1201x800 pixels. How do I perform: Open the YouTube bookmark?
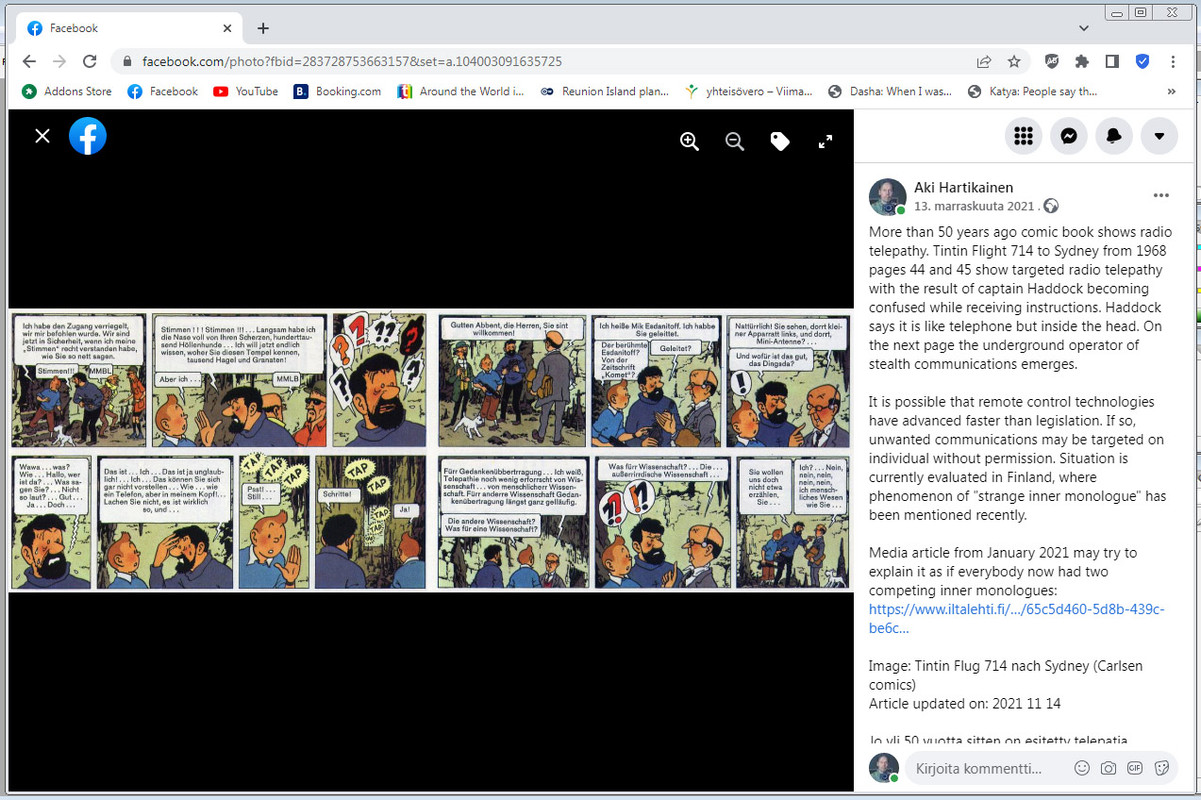246,91
